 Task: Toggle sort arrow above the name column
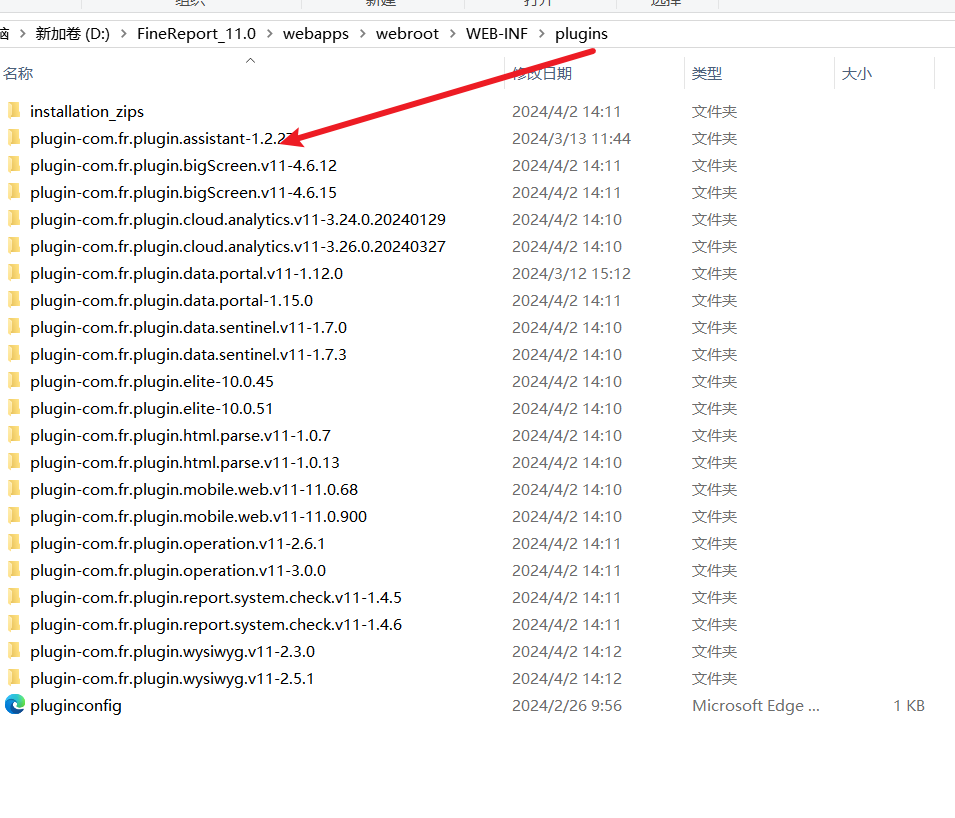click(x=250, y=60)
